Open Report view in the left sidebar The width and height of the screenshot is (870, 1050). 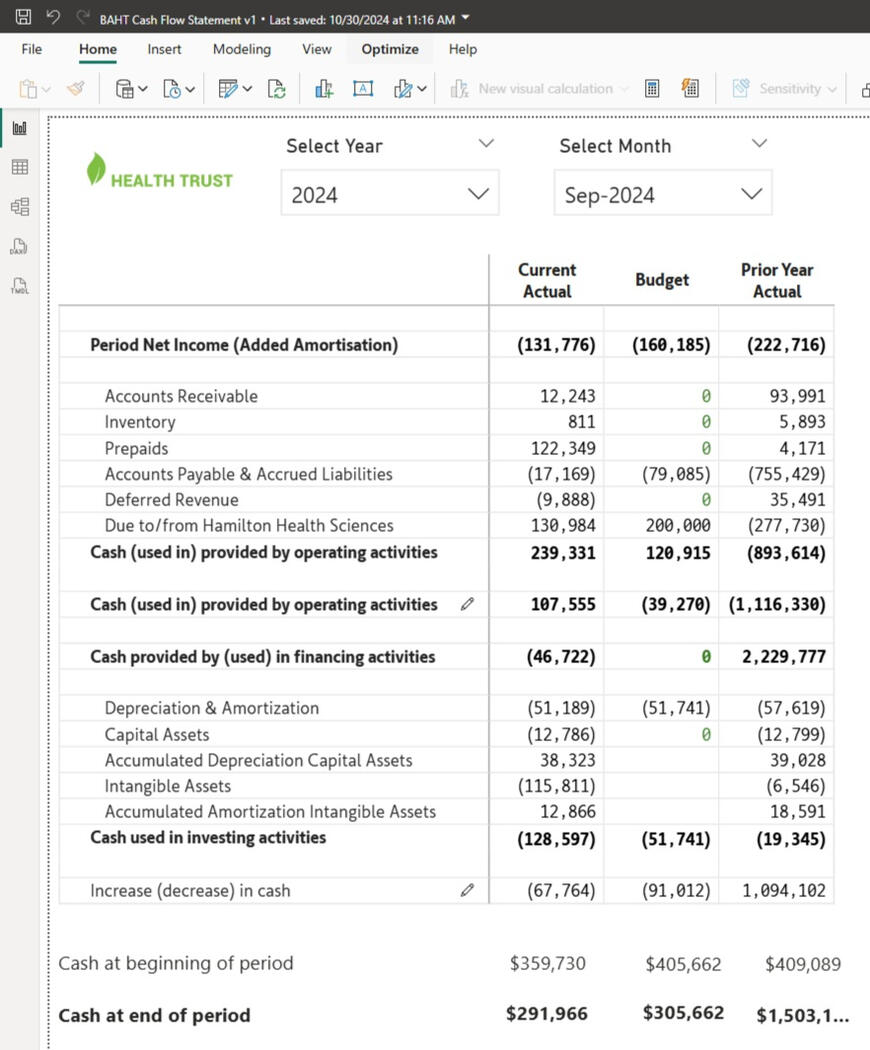(x=18, y=127)
